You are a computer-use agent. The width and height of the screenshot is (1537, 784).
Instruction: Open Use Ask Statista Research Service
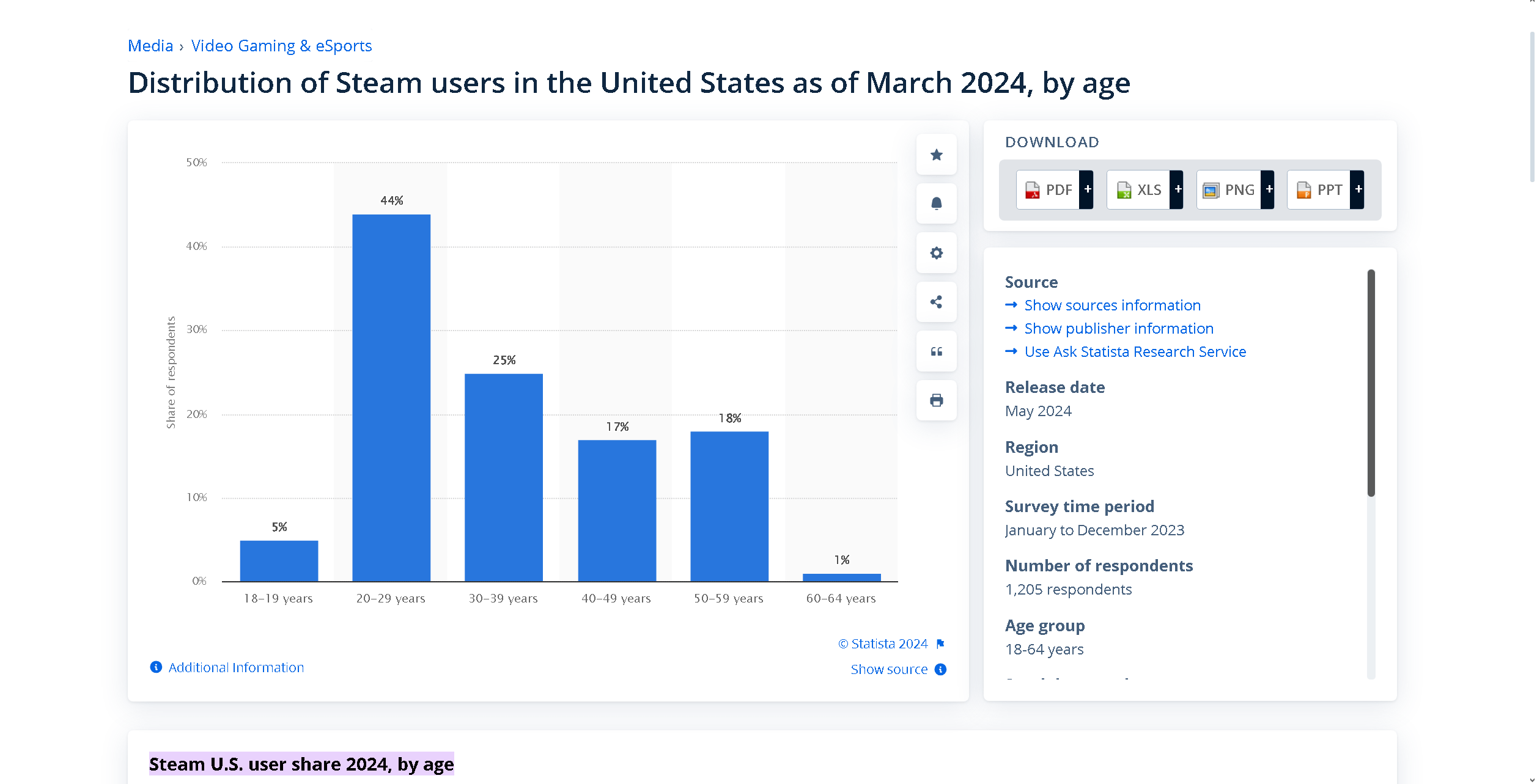[x=1135, y=351]
